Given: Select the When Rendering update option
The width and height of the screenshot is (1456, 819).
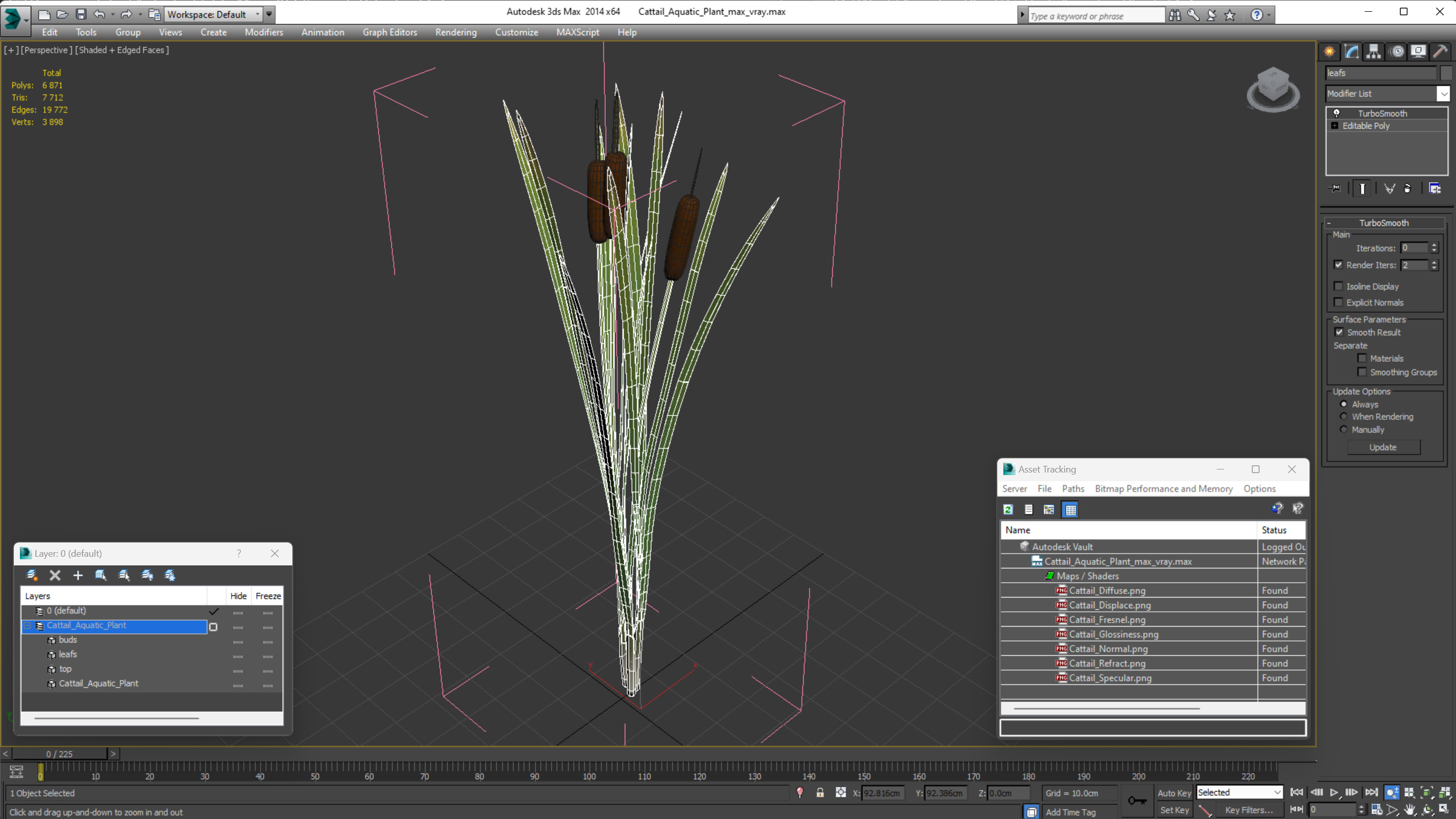Looking at the screenshot, I should point(1344,416).
